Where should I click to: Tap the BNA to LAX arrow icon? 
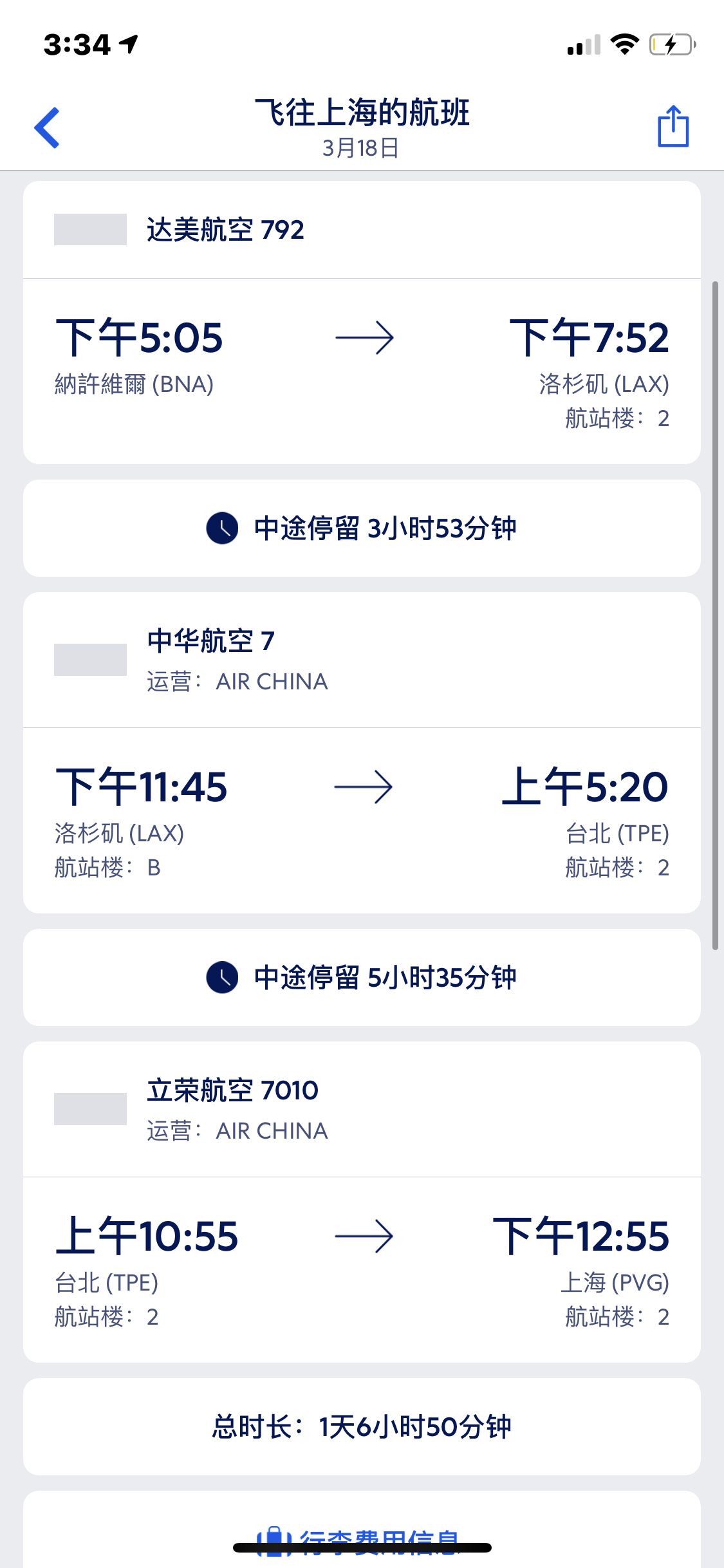click(364, 338)
